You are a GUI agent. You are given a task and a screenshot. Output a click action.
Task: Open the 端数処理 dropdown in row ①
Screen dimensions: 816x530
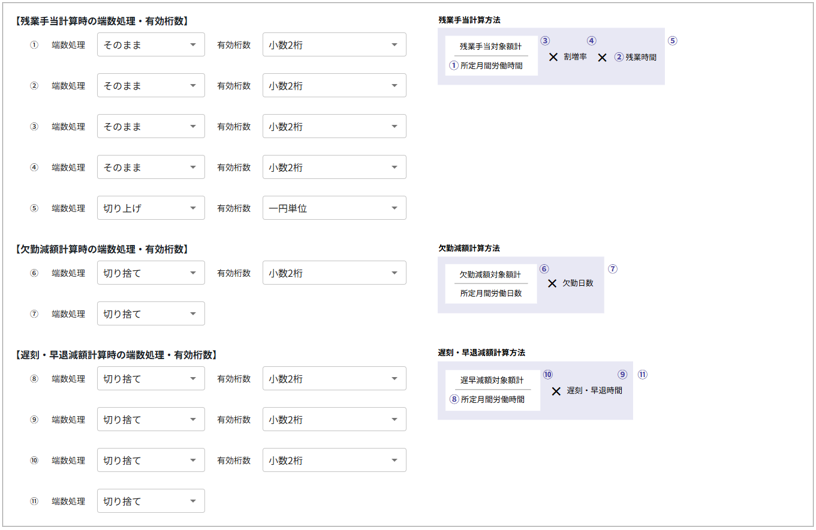tap(151, 45)
